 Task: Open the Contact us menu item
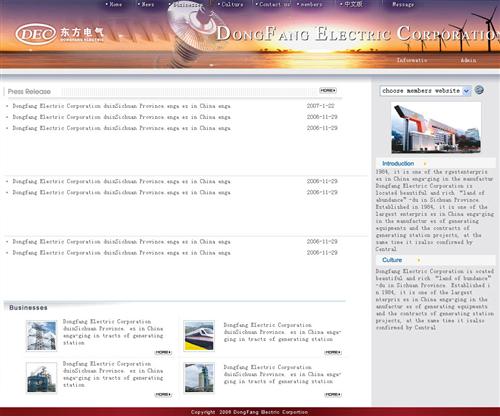click(x=273, y=4)
